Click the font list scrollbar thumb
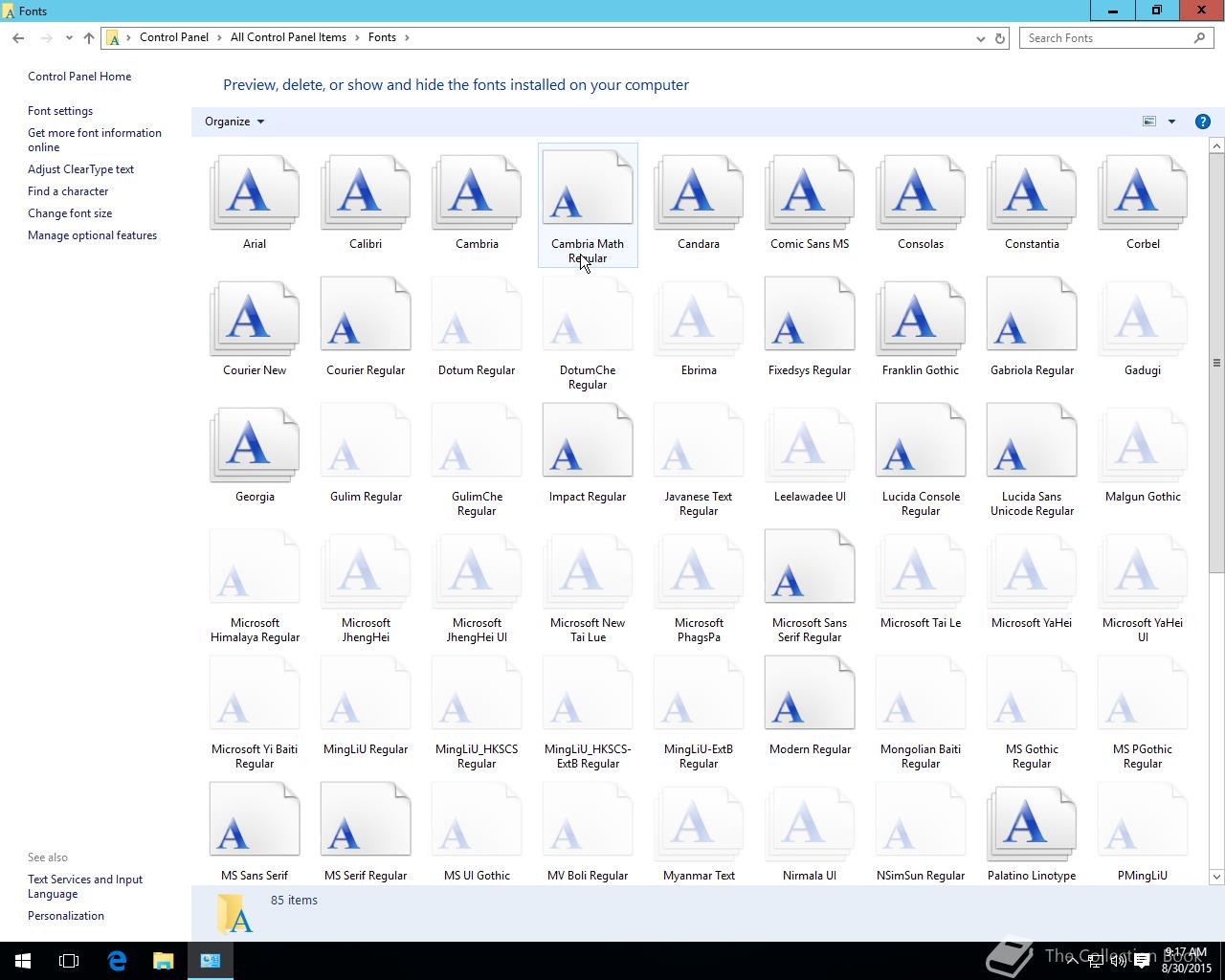This screenshot has width=1225, height=980. tap(1216, 363)
